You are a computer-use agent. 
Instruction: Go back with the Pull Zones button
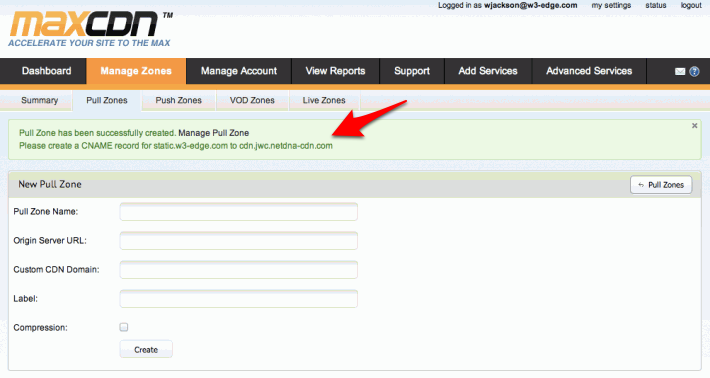click(x=661, y=185)
